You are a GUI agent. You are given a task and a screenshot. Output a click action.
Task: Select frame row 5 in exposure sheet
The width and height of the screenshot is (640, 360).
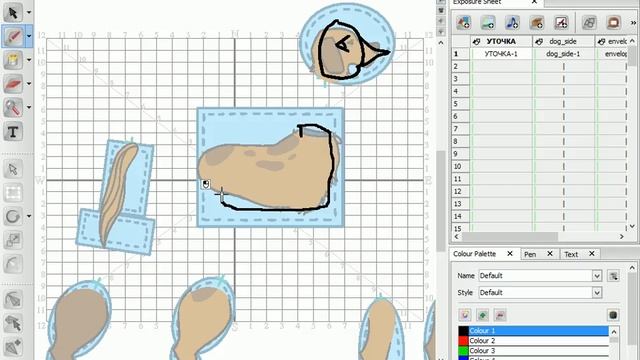pos(460,104)
